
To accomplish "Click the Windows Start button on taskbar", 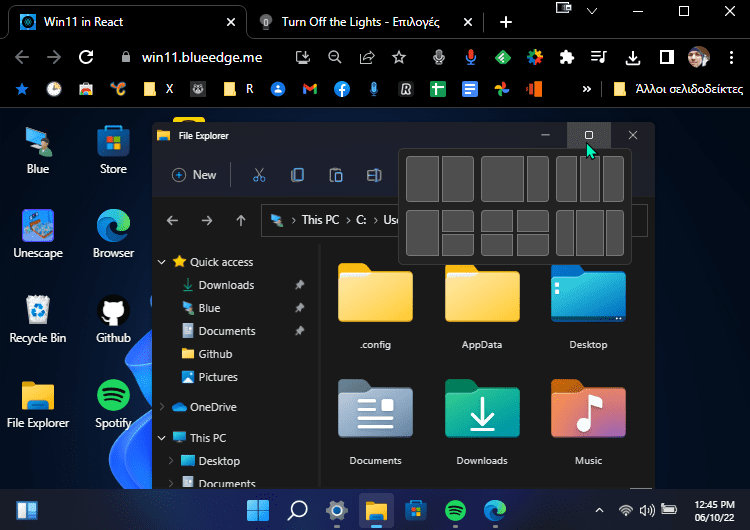I will pyautogui.click(x=258, y=510).
